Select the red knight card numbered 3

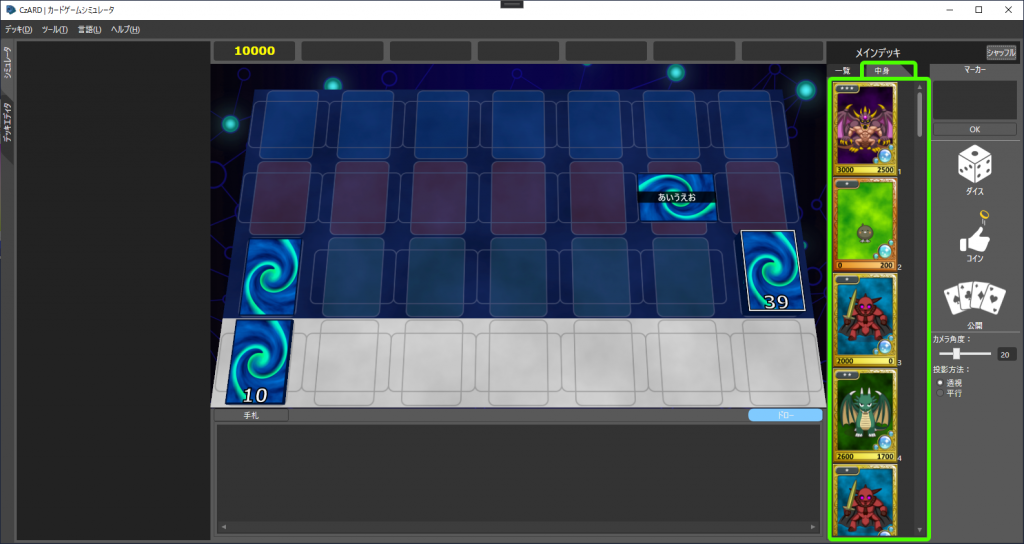[865, 319]
